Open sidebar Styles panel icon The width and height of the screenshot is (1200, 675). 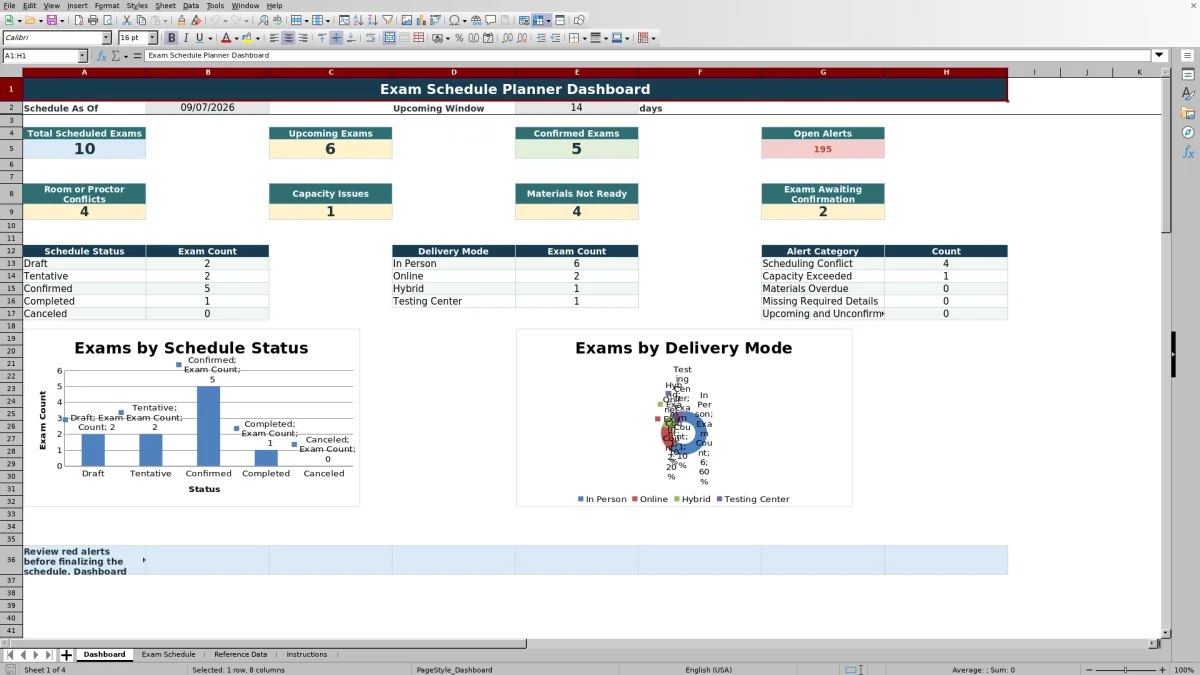click(x=1188, y=94)
